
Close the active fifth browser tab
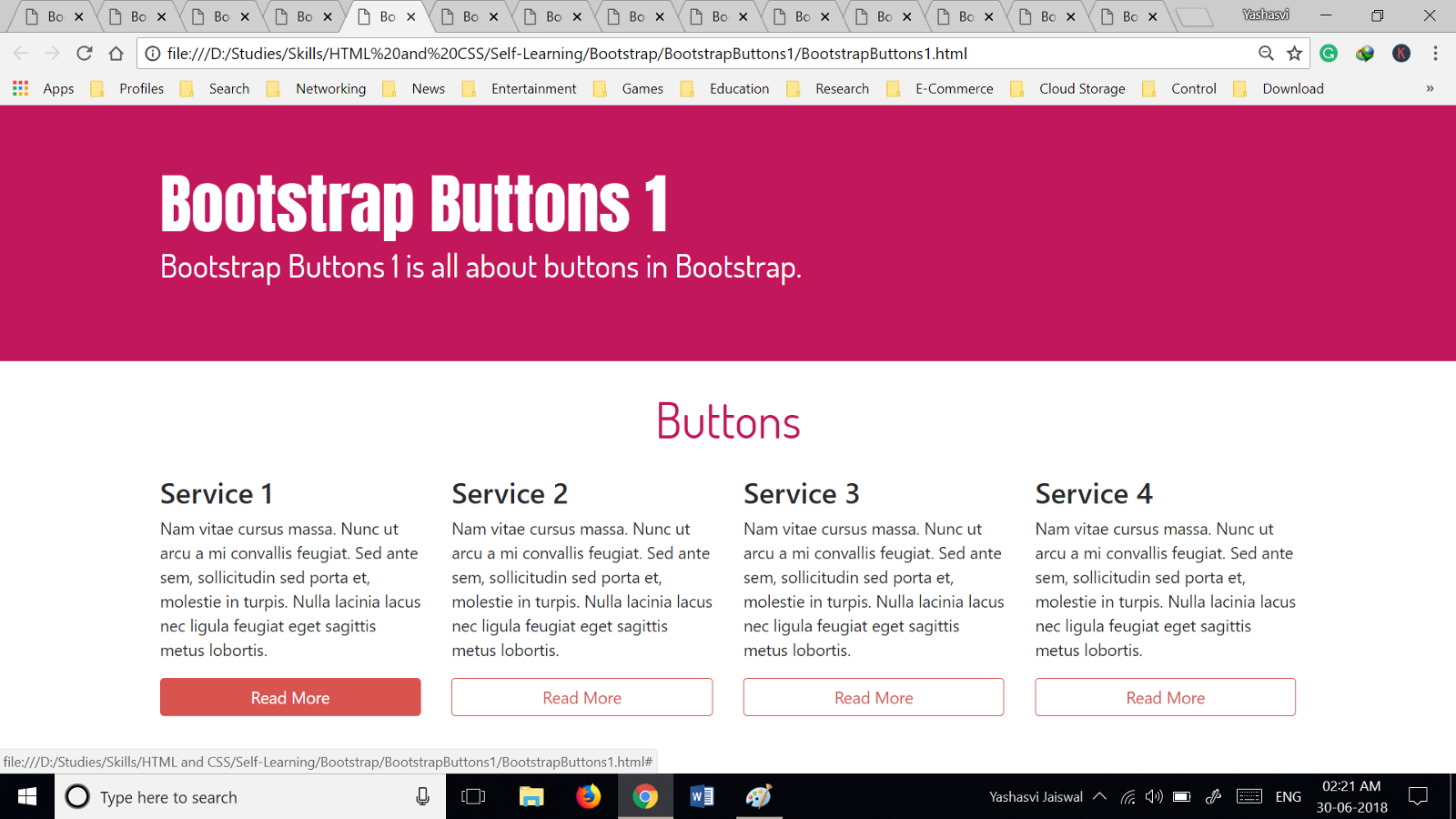[411, 16]
